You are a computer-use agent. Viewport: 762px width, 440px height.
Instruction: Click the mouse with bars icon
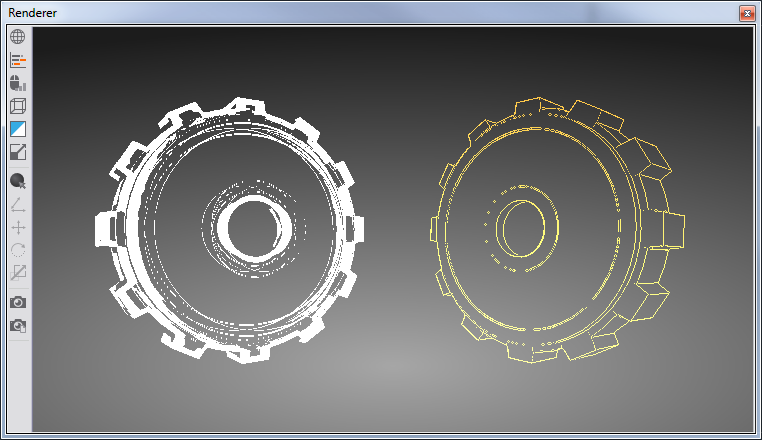(x=18, y=83)
